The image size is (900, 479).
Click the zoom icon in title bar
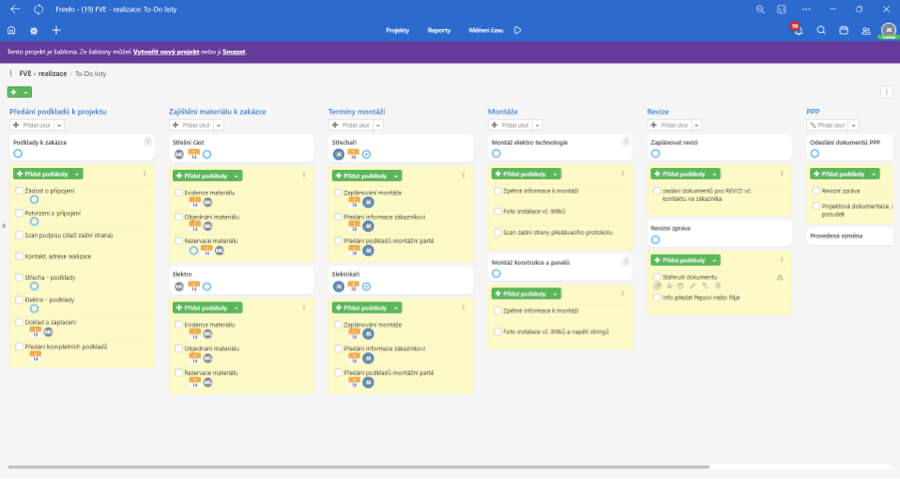click(x=761, y=9)
